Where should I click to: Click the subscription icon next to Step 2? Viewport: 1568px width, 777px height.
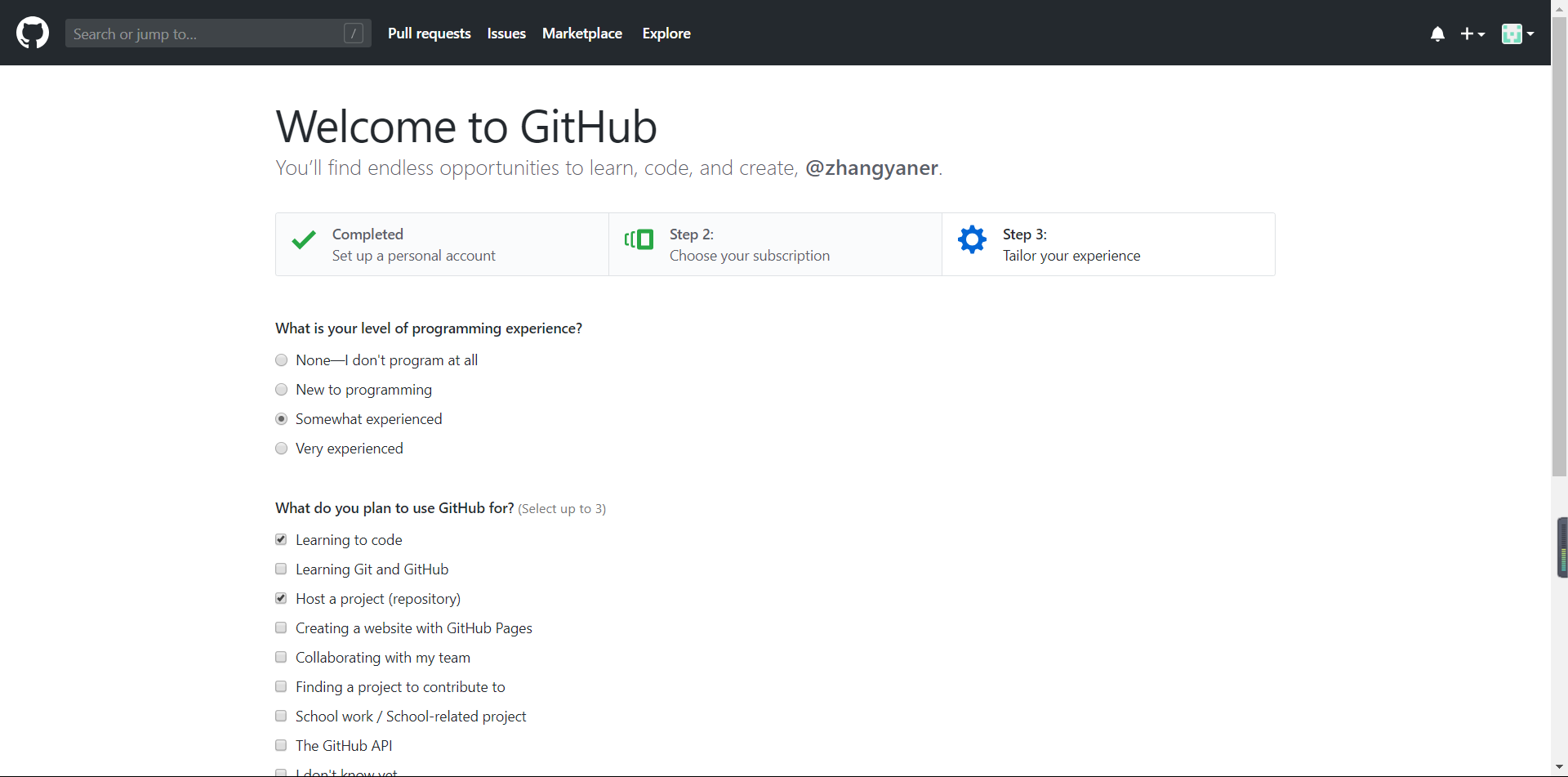point(639,239)
